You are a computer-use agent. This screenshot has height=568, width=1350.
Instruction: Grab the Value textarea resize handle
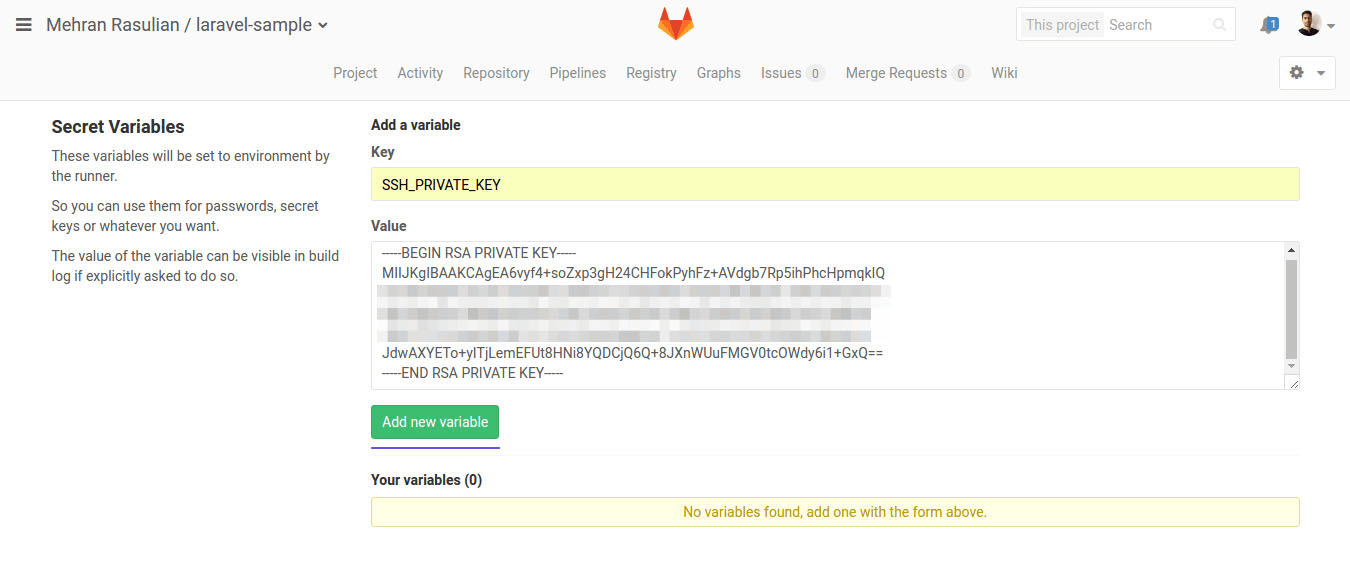click(x=1292, y=382)
